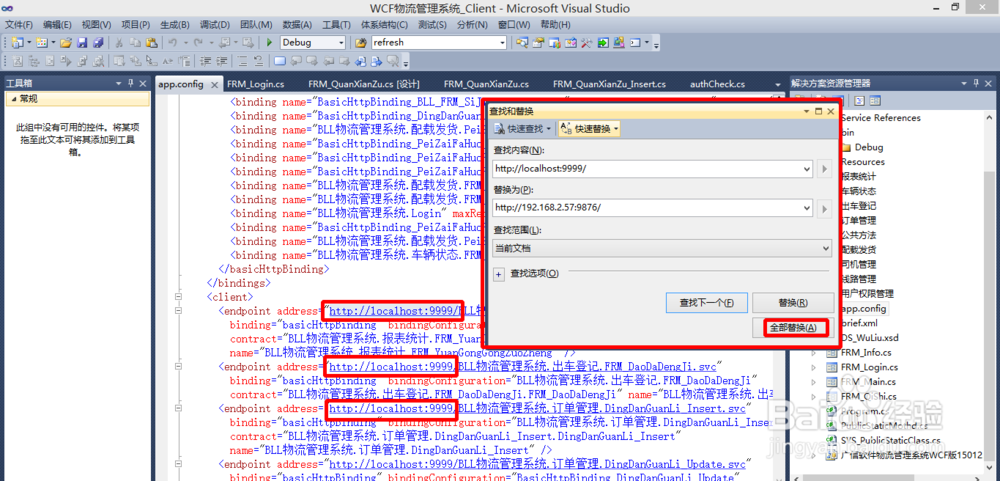Screen dimensions: 1000x481
Task: Switch to authCheck.cs tab
Action: (717, 84)
